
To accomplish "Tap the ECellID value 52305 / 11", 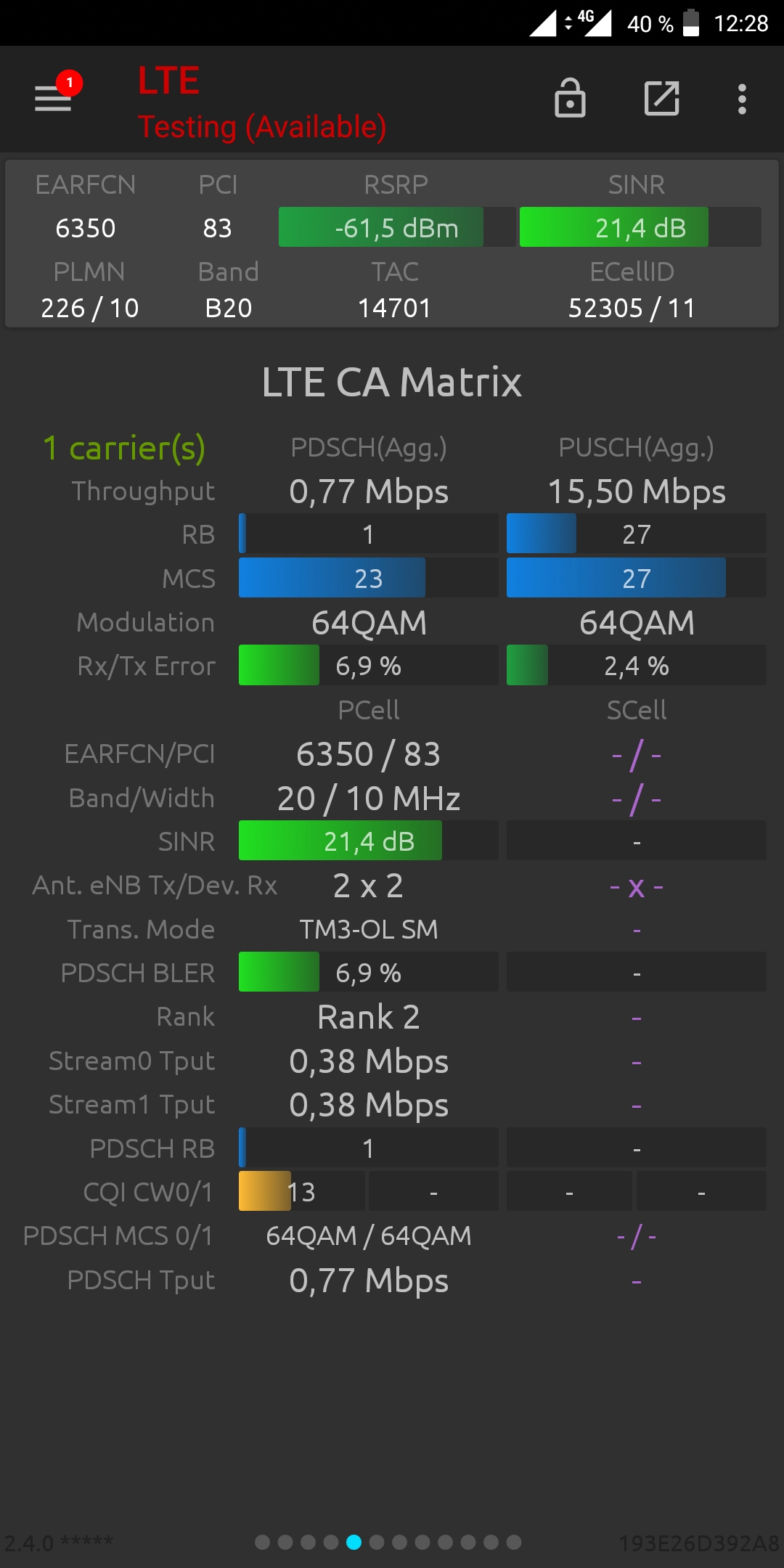I will pyautogui.click(x=632, y=308).
